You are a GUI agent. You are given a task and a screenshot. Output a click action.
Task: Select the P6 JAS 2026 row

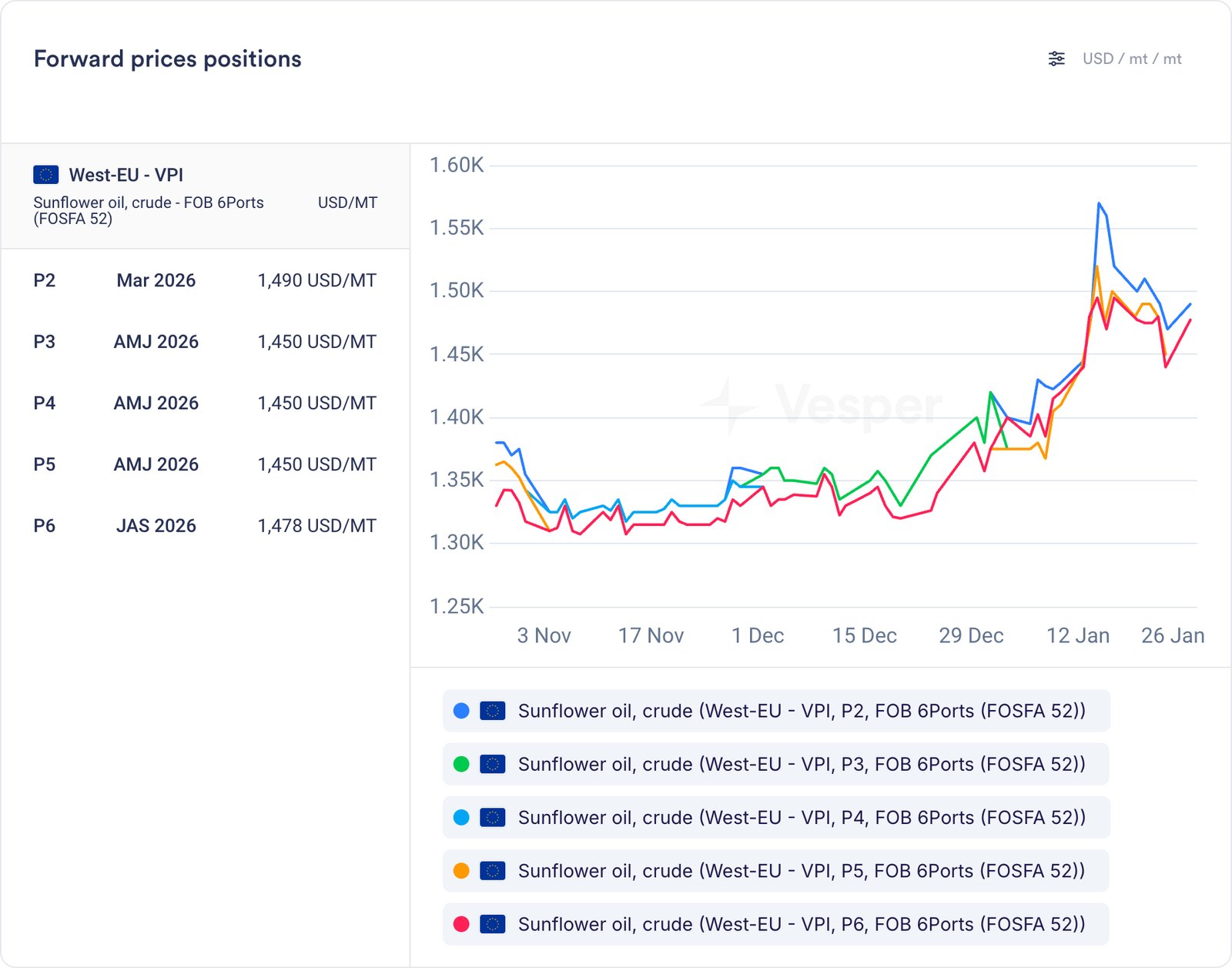pos(205,526)
